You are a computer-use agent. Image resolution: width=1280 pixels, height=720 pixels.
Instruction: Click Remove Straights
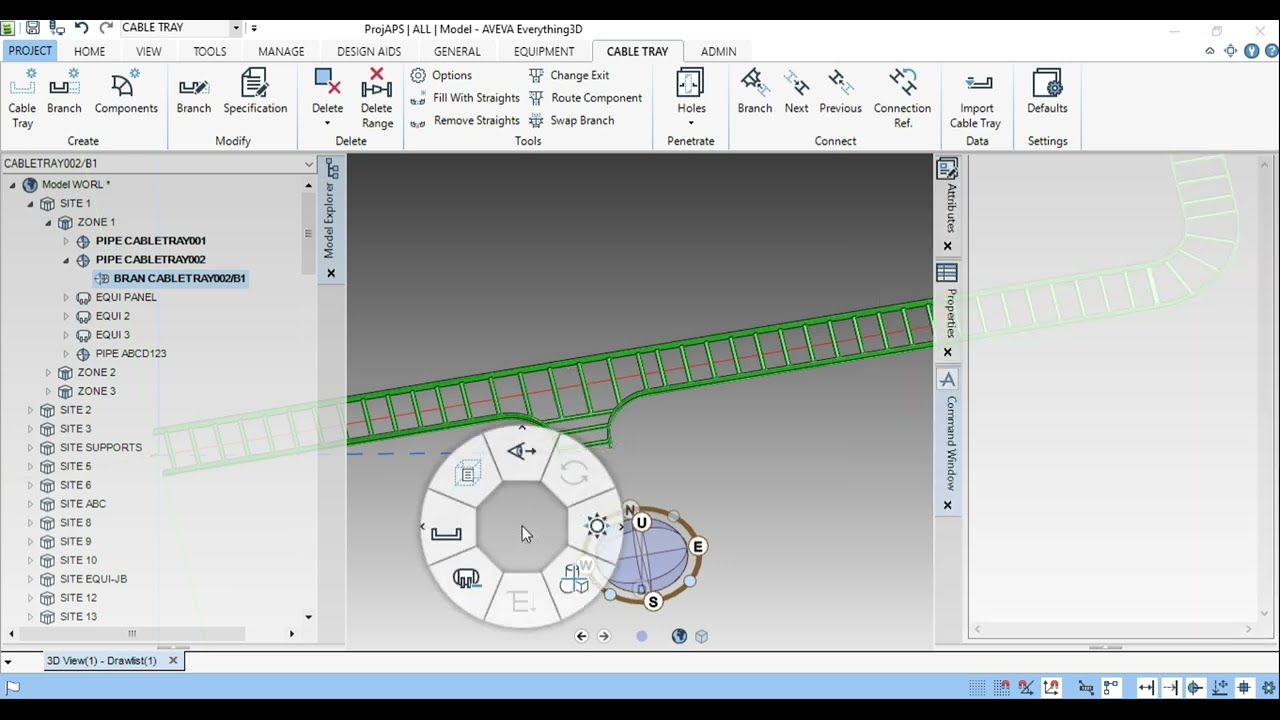click(465, 121)
